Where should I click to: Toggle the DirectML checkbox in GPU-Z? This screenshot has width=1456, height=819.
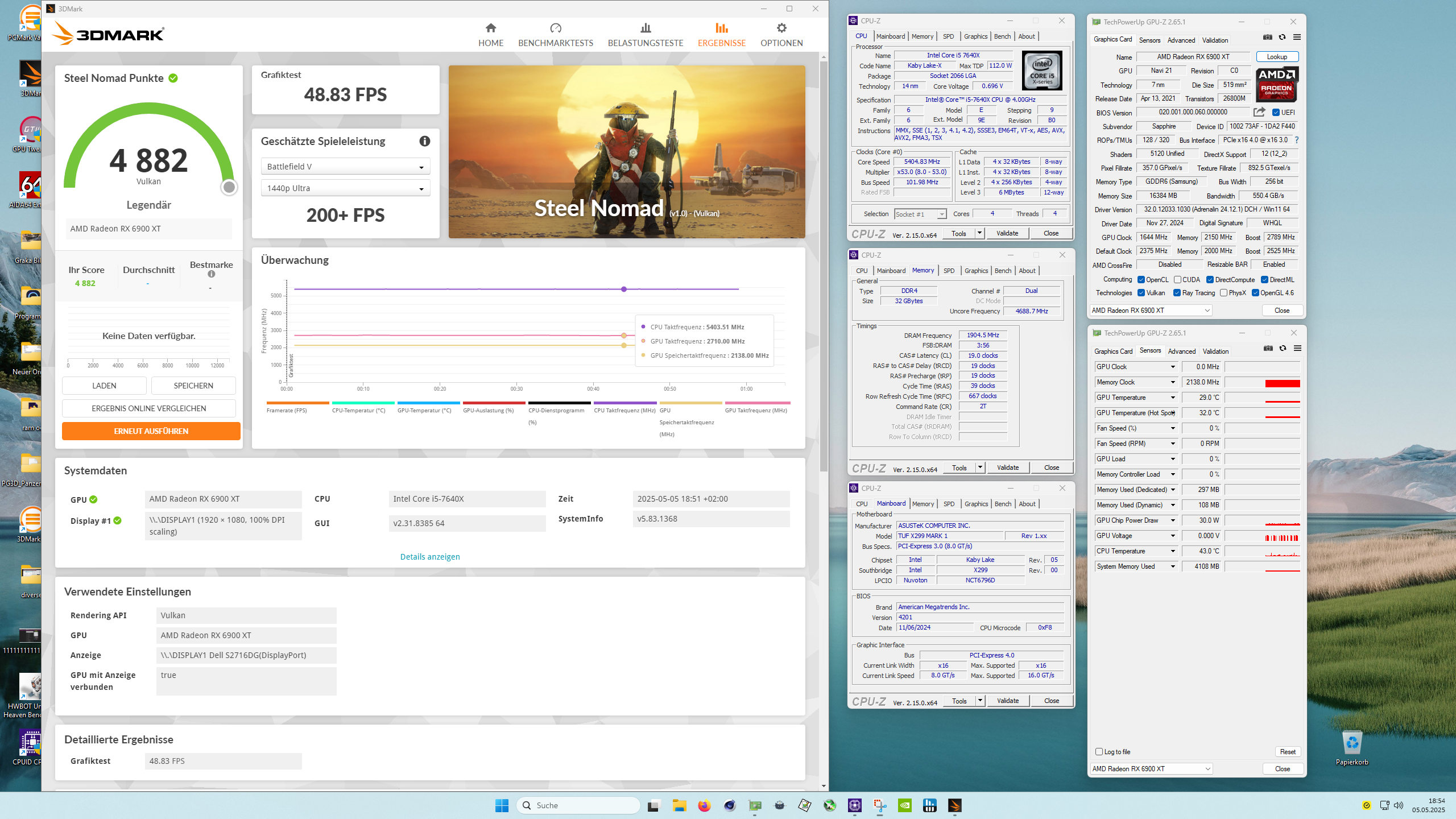tap(1264, 280)
